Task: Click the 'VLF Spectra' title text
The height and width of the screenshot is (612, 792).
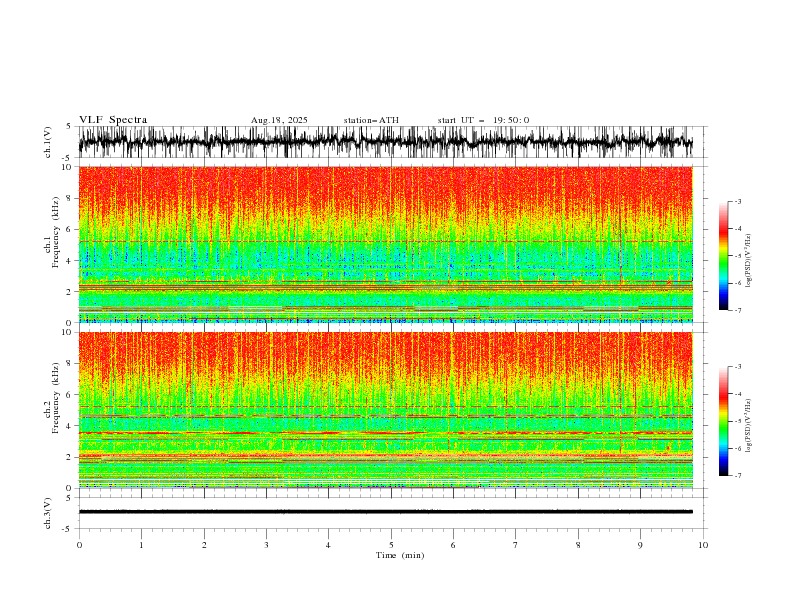Action: (113, 120)
